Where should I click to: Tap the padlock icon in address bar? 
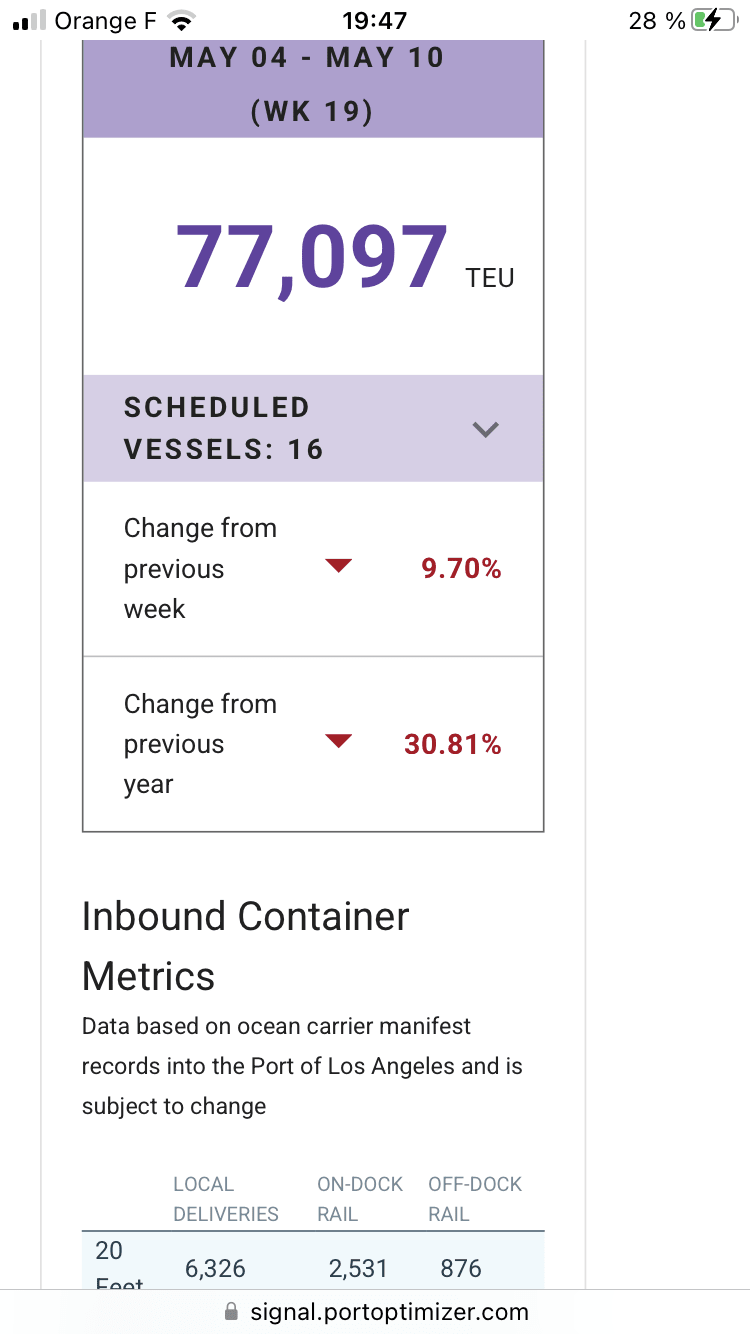232,1311
